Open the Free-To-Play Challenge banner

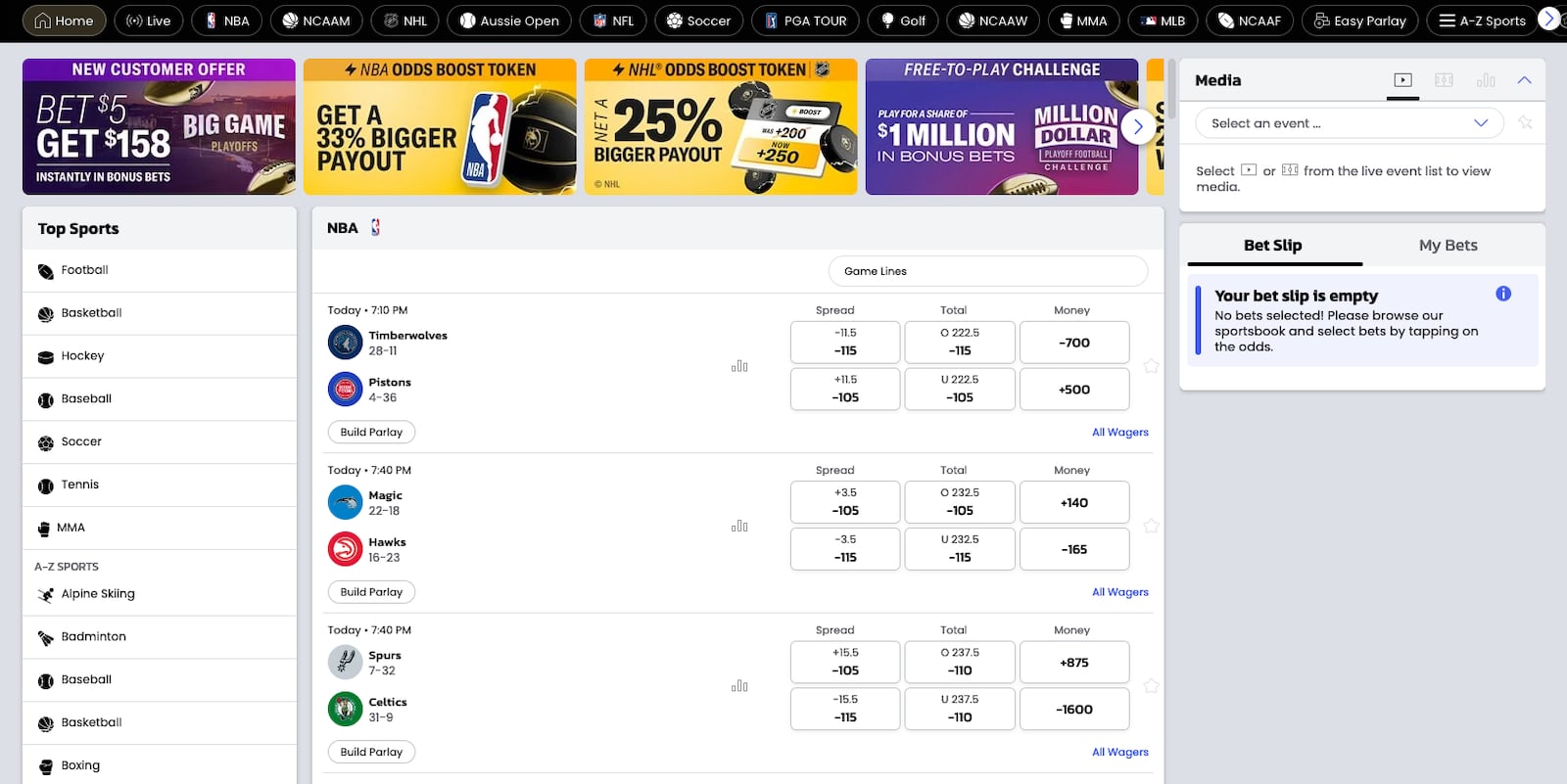1002,126
